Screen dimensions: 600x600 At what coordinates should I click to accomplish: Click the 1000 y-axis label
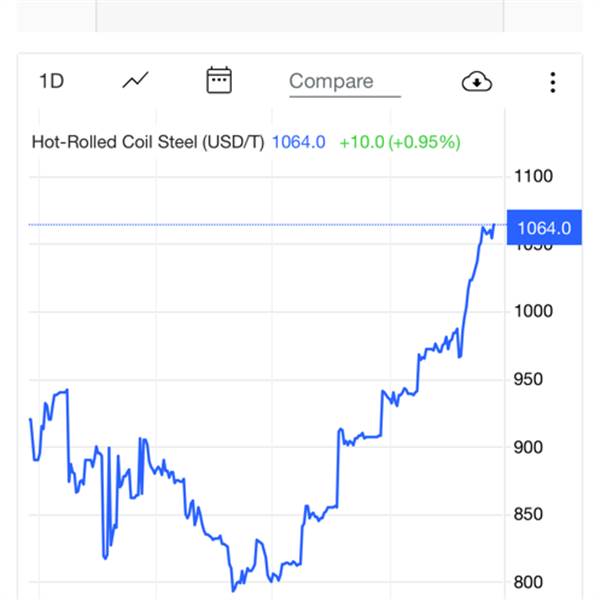tap(533, 311)
